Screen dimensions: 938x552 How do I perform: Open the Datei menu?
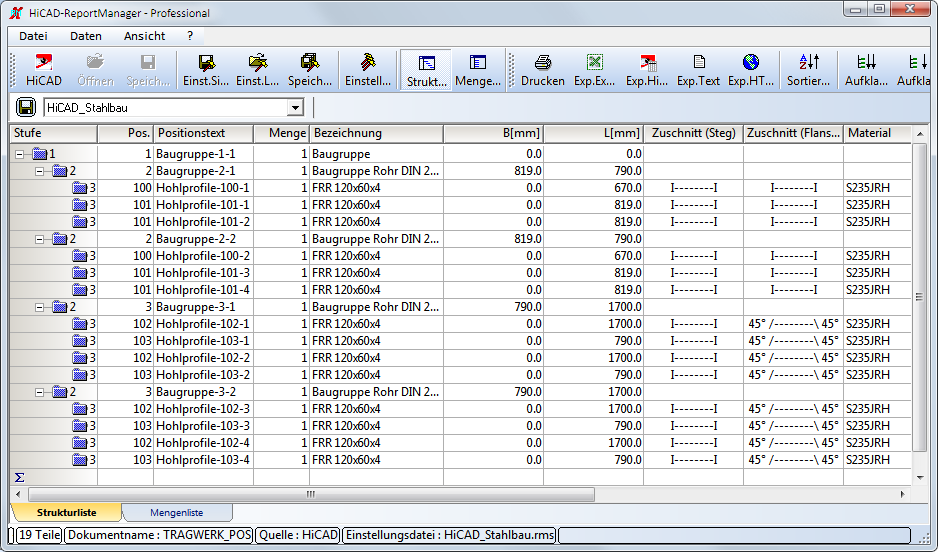(x=33, y=36)
